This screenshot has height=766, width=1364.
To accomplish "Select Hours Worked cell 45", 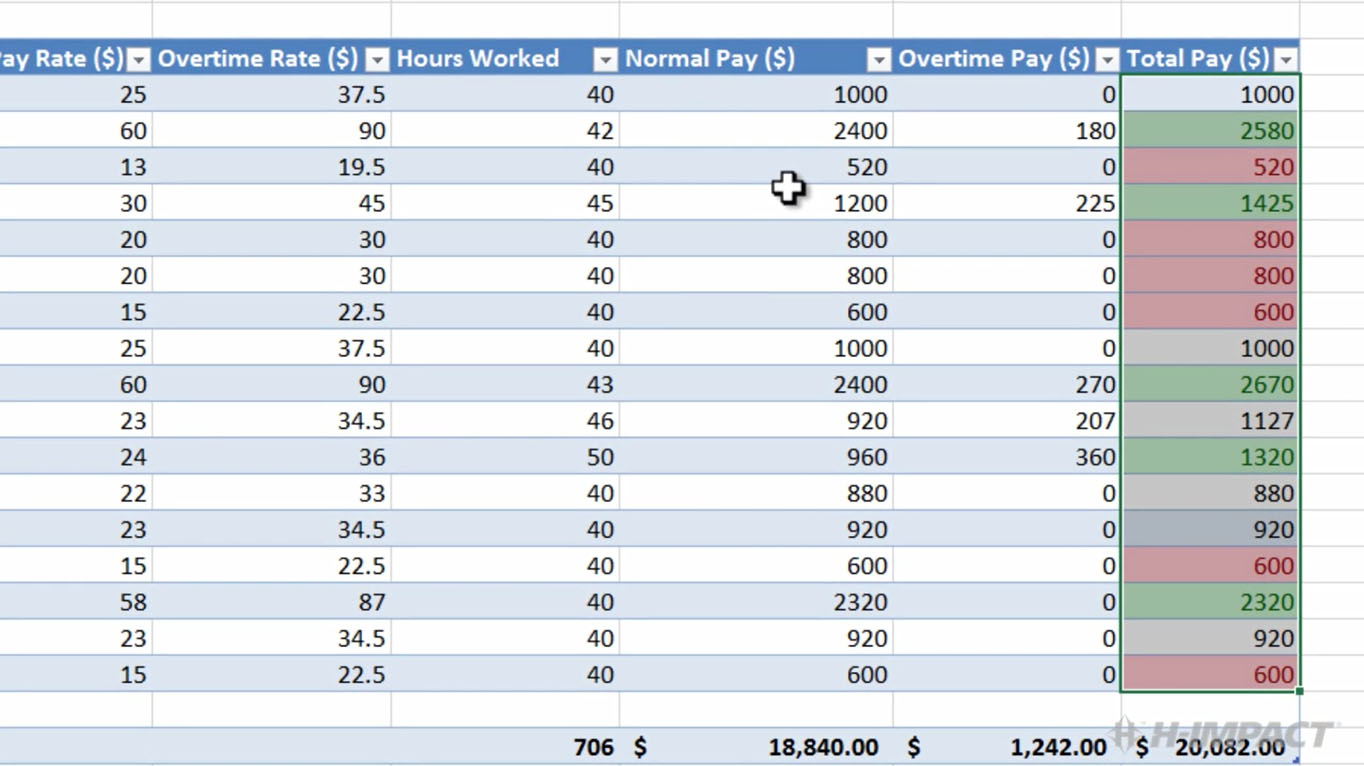I will click(505, 203).
